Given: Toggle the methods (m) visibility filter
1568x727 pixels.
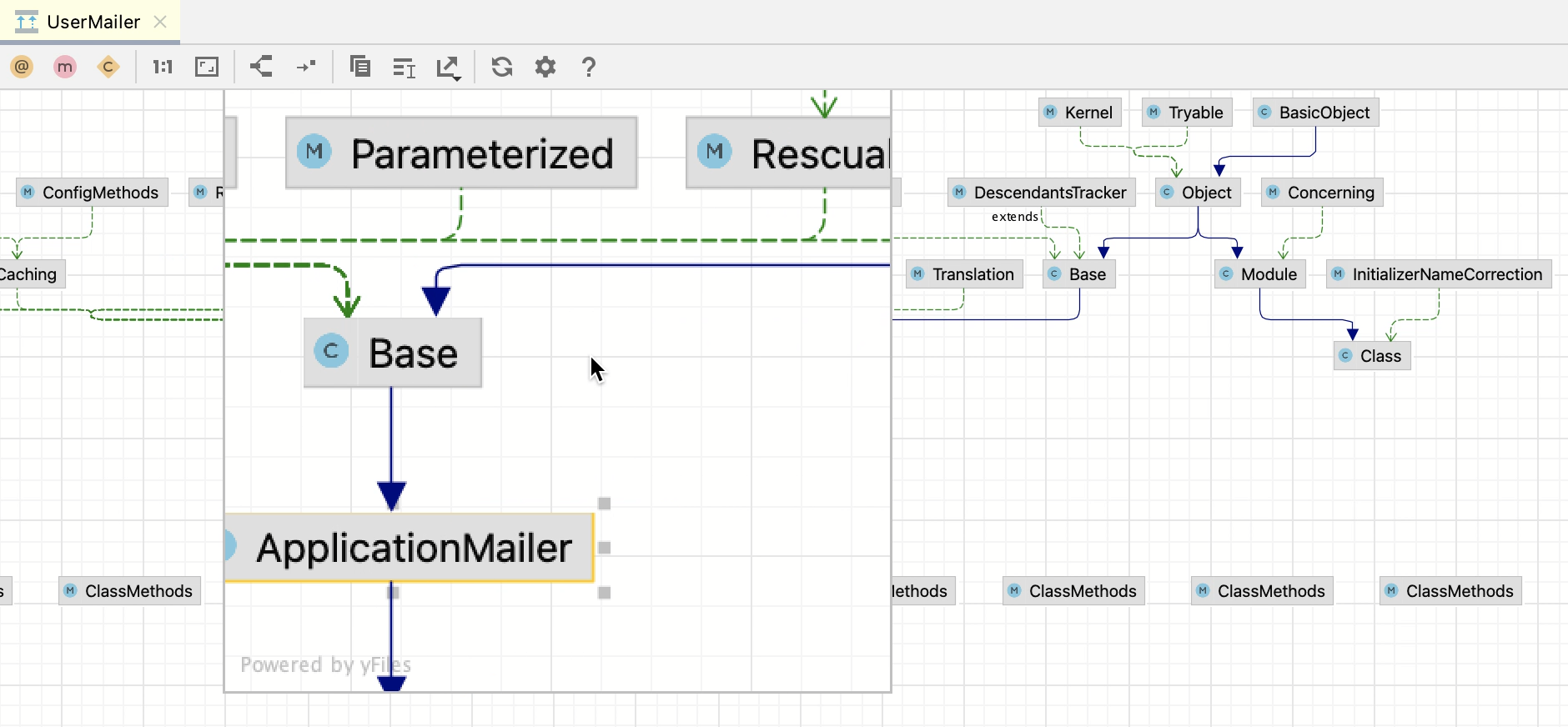Looking at the screenshot, I should click(65, 67).
